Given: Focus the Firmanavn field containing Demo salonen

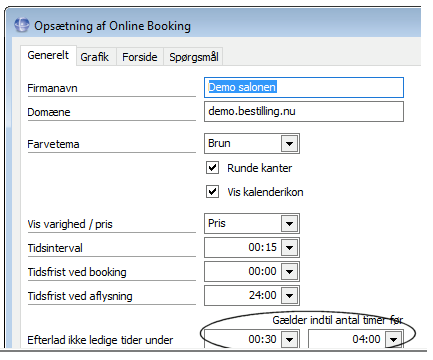Looking at the screenshot, I should click(x=304, y=87).
